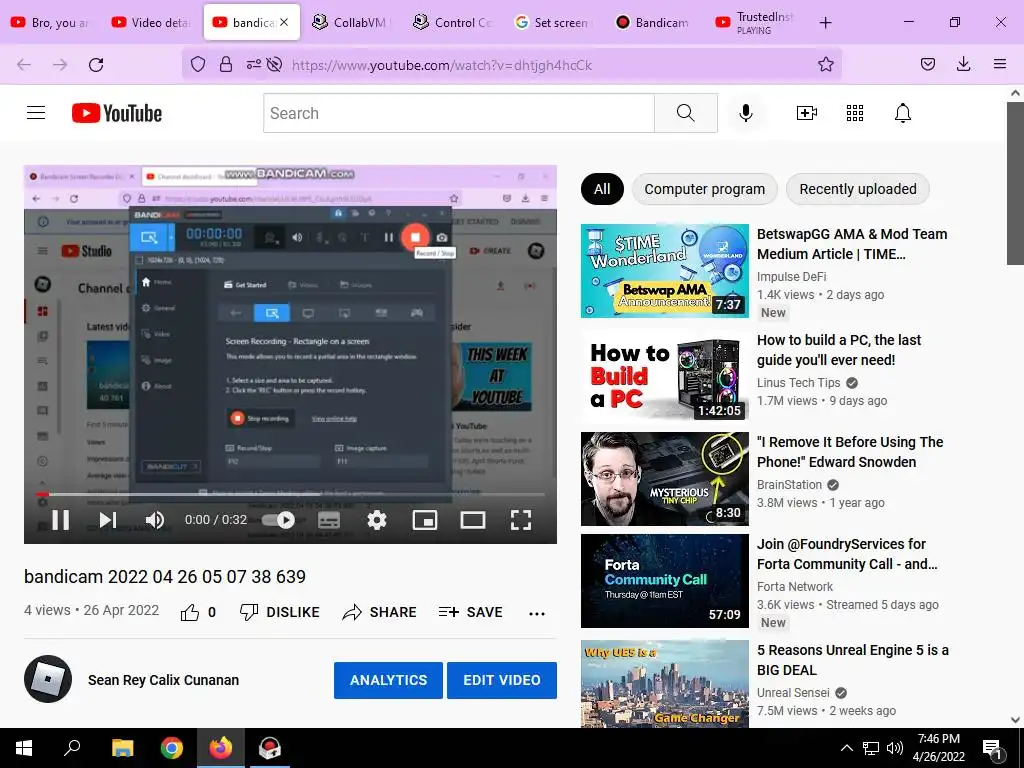Click the EDIT VIDEO button
Viewport: 1024px width, 768px height.
502,680
